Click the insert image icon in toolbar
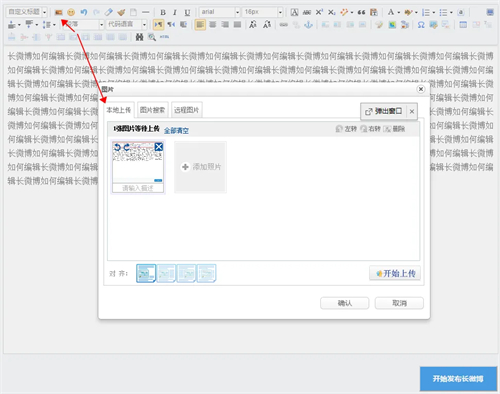 59,12
